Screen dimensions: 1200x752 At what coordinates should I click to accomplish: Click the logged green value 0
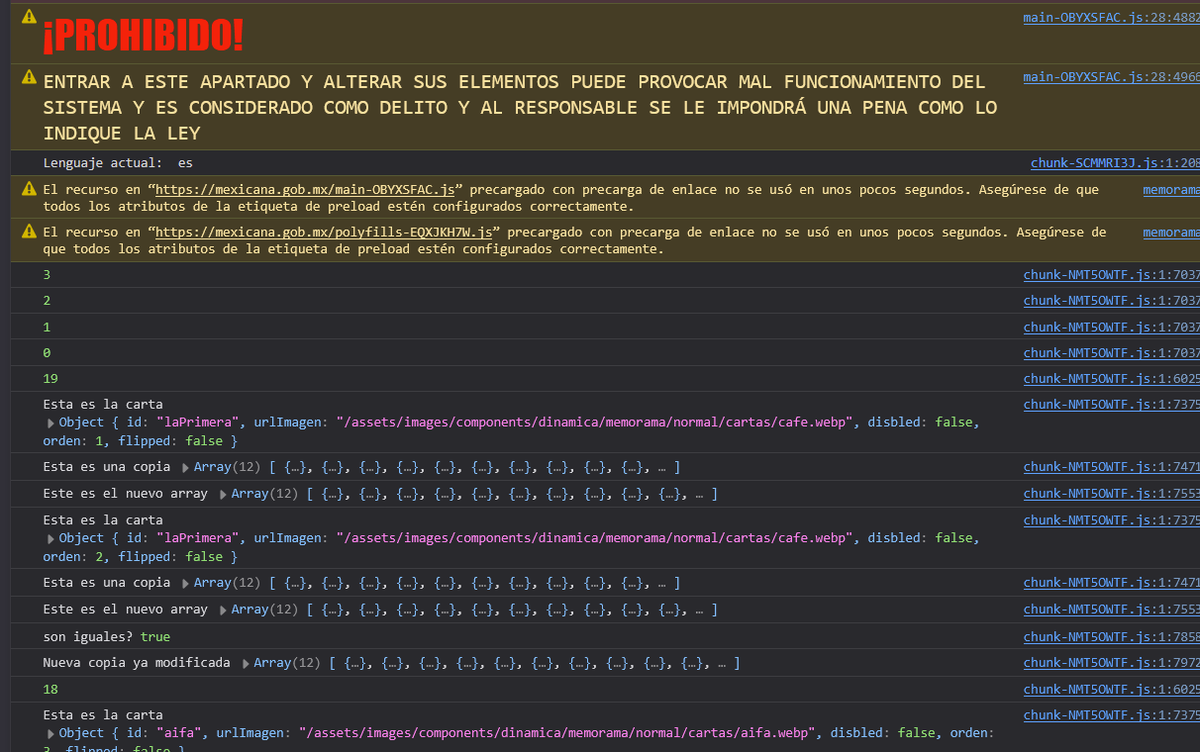[x=47, y=353]
